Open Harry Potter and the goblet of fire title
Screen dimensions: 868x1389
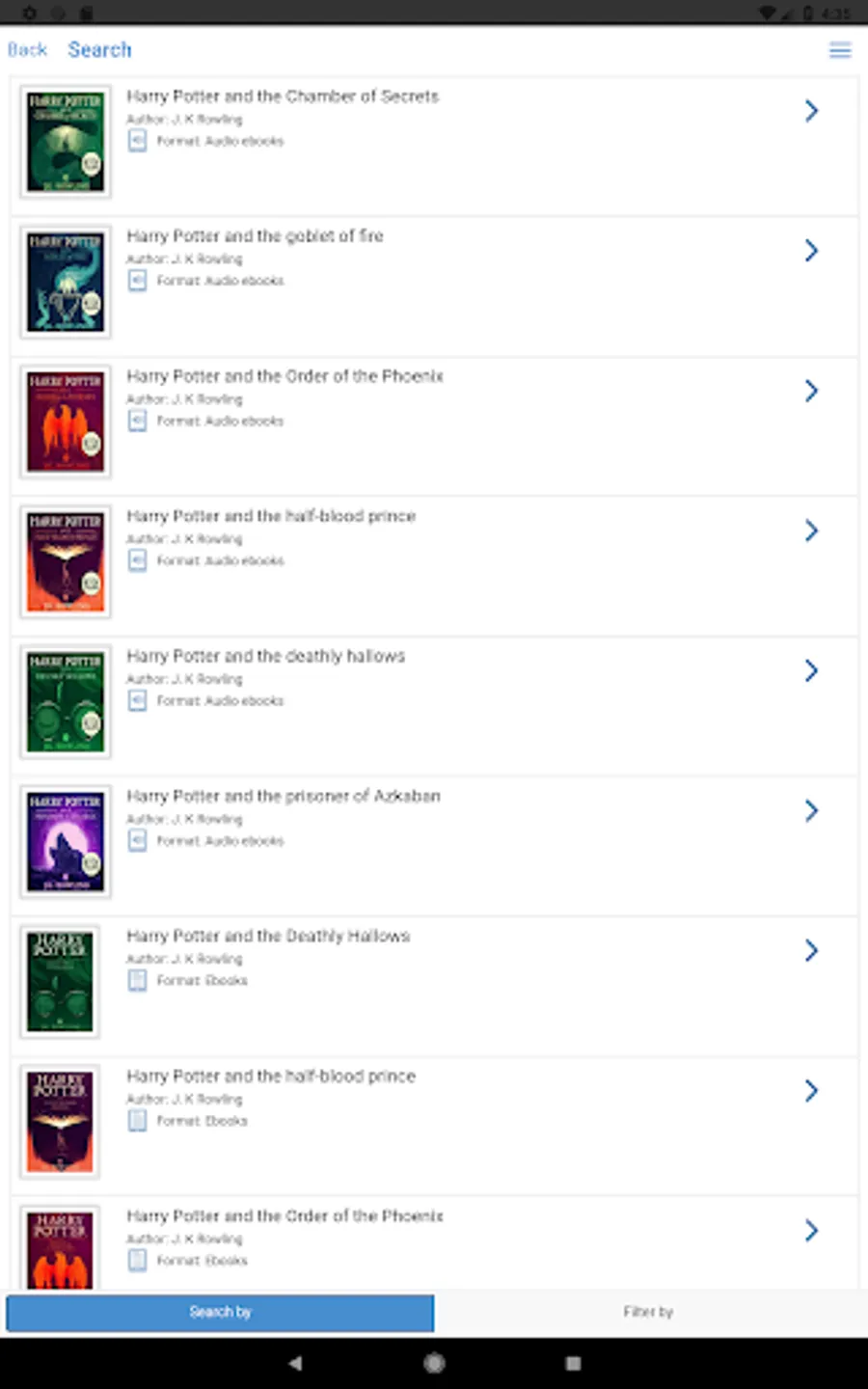pyautogui.click(x=255, y=236)
